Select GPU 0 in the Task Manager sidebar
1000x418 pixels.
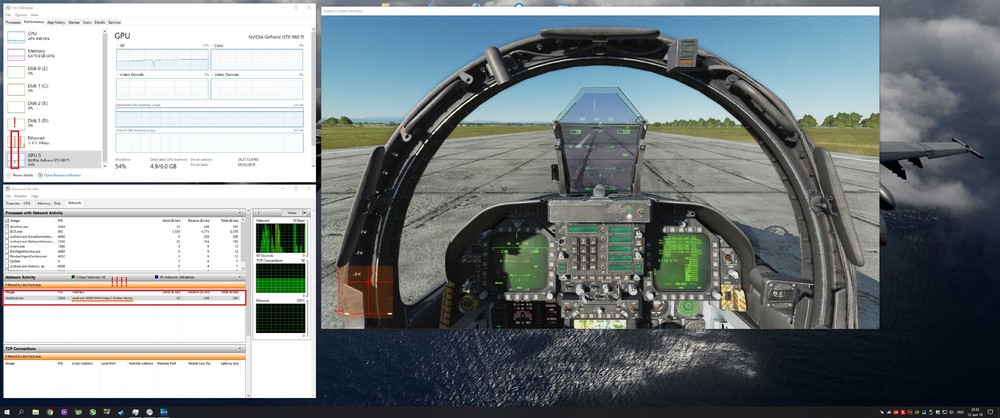(54, 159)
